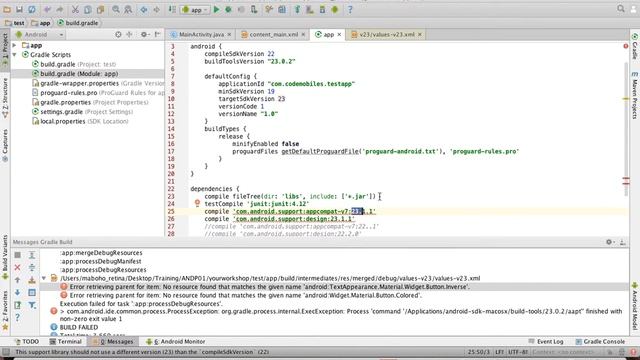Screen dimensions: 640x360
Task: Expand the app folder in project tree
Action: pyautogui.click(x=15, y=45)
